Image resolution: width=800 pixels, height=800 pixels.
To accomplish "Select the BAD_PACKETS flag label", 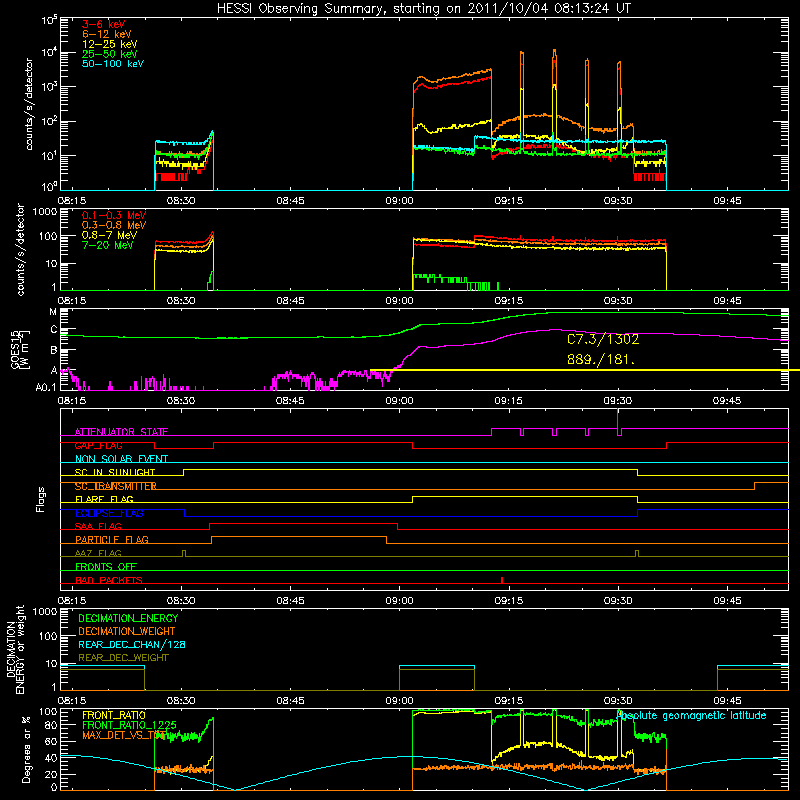I will [109, 581].
